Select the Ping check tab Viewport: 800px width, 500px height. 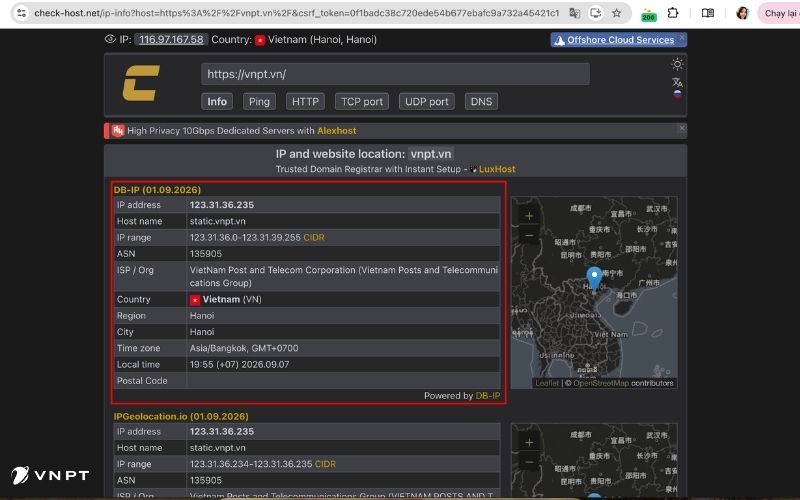pyautogui.click(x=259, y=102)
